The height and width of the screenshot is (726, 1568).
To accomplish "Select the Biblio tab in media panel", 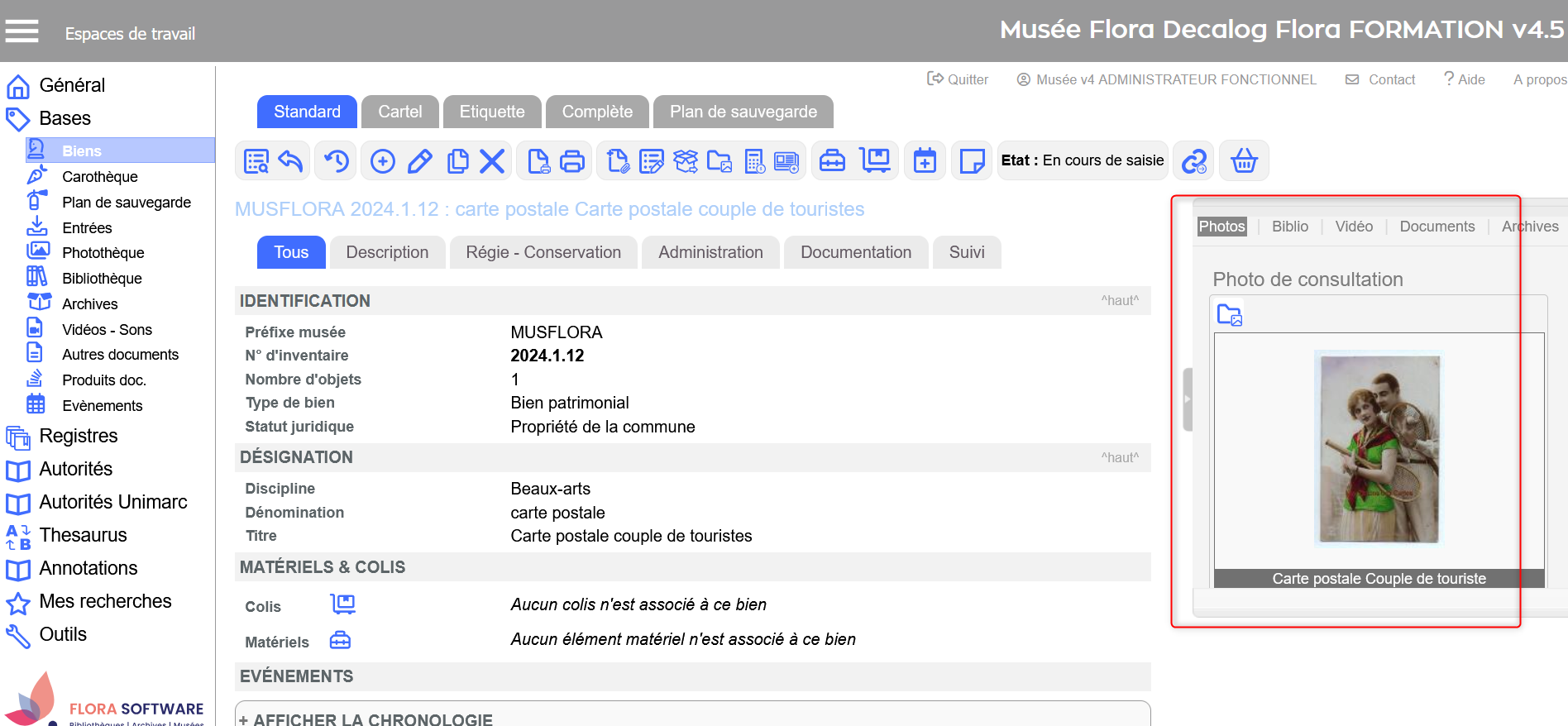I will point(1289,227).
